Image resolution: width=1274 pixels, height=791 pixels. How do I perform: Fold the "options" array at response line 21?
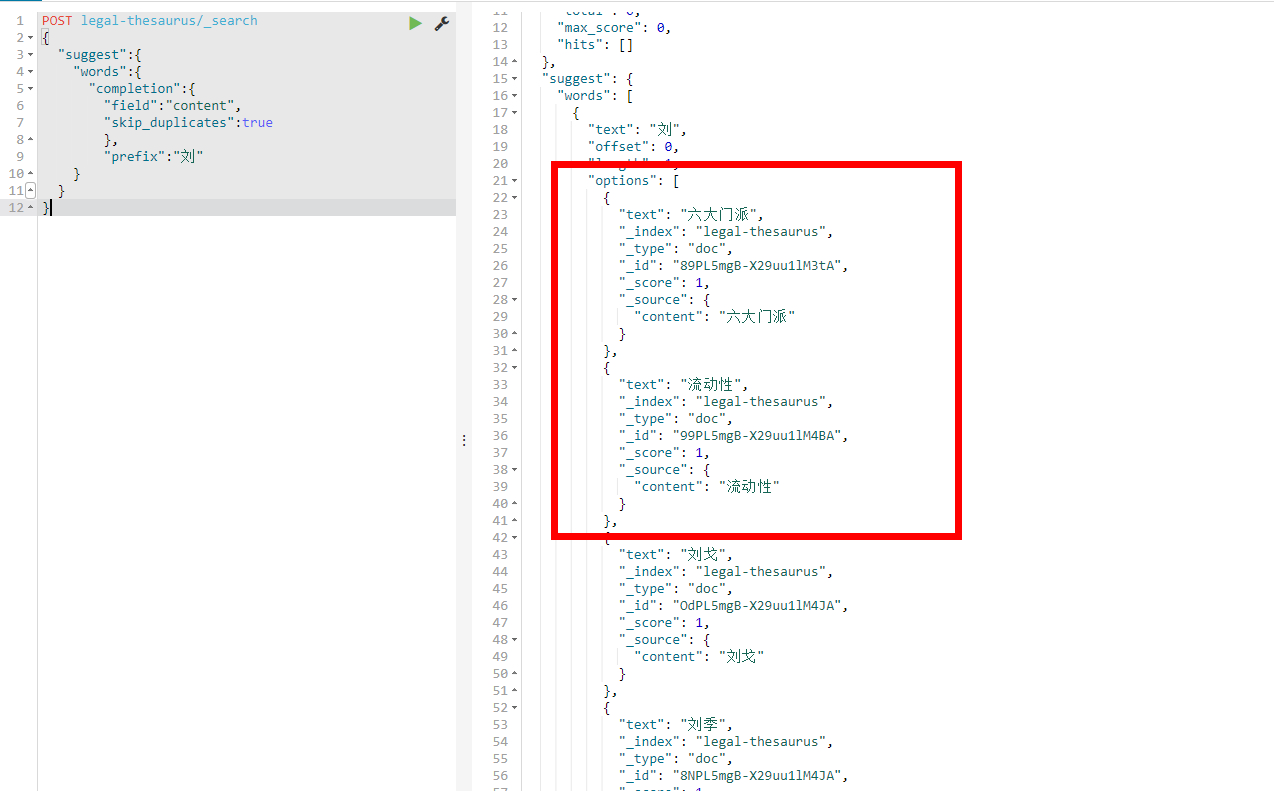514,180
